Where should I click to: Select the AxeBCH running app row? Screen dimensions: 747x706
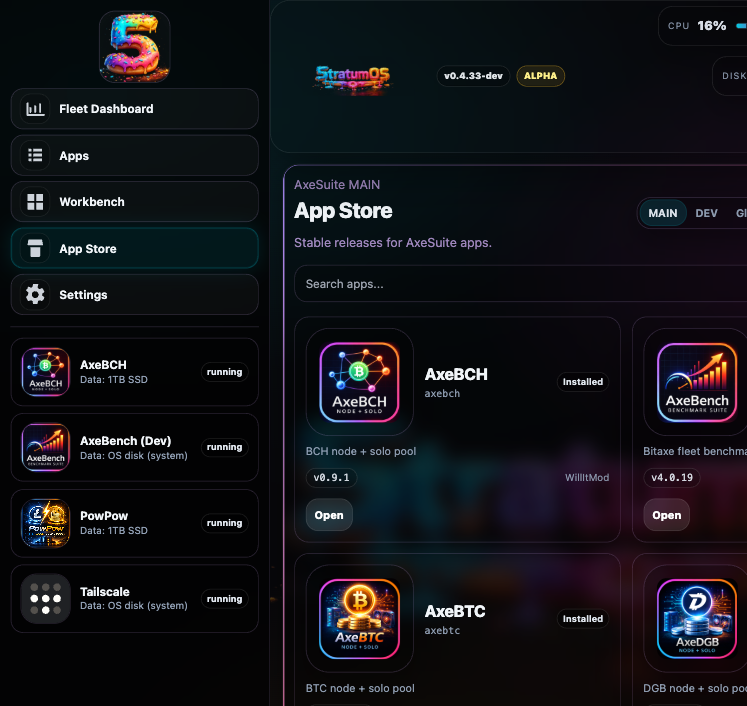pyautogui.click(x=135, y=372)
